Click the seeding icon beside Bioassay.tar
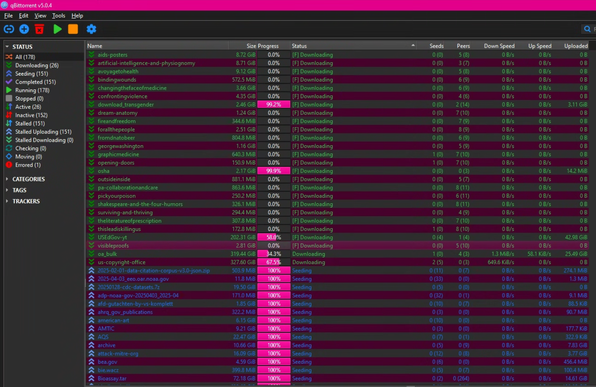Image resolution: width=596 pixels, height=387 pixels. pyautogui.click(x=91, y=378)
